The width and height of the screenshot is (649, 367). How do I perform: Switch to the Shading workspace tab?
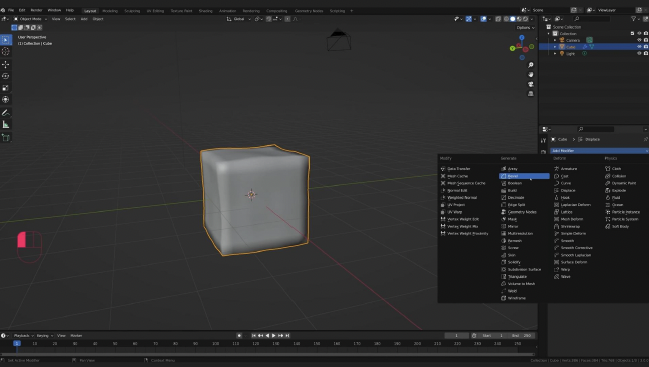tap(206, 11)
